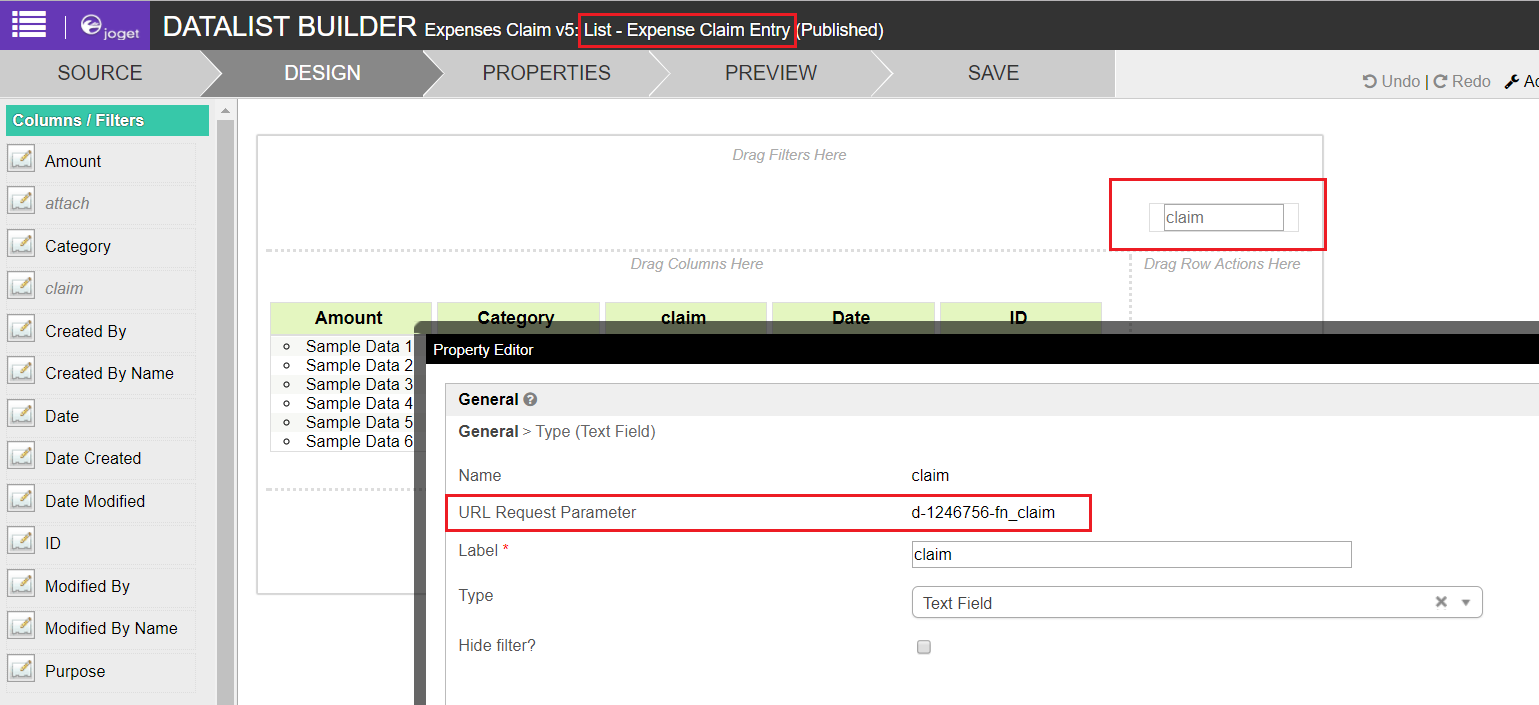
Task: Switch to the SOURCE step tab
Action: [100, 73]
